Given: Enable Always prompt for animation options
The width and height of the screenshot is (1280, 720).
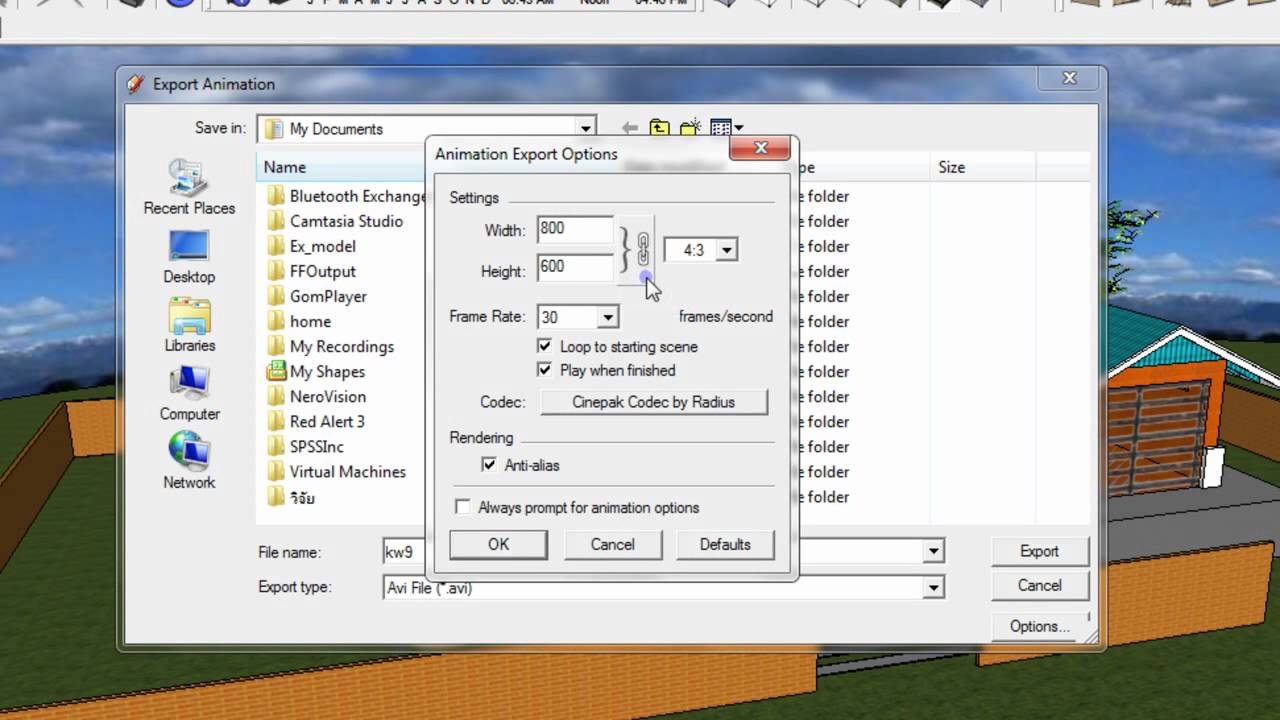Looking at the screenshot, I should pyautogui.click(x=462, y=507).
